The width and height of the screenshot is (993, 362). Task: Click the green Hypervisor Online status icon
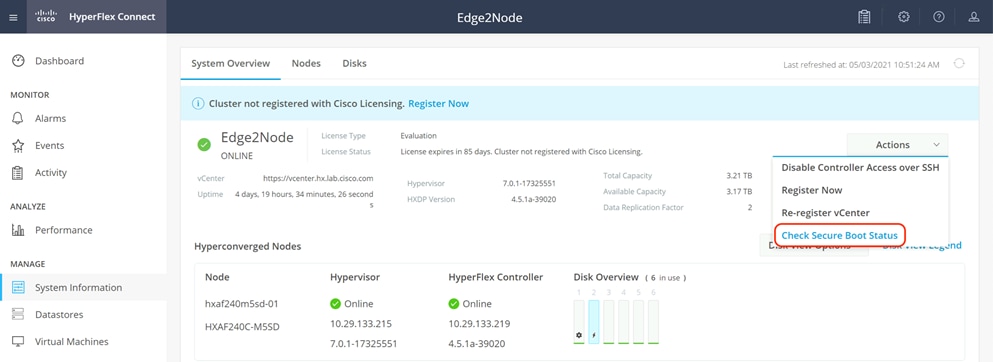coord(336,304)
